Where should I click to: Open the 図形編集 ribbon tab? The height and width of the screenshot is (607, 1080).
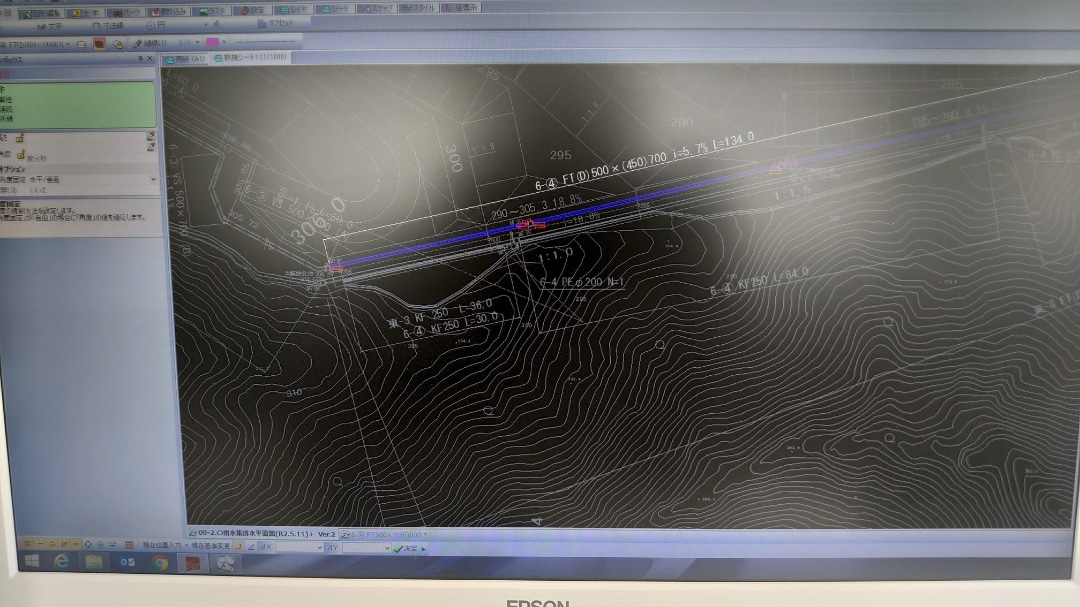pyautogui.click(x=43, y=13)
